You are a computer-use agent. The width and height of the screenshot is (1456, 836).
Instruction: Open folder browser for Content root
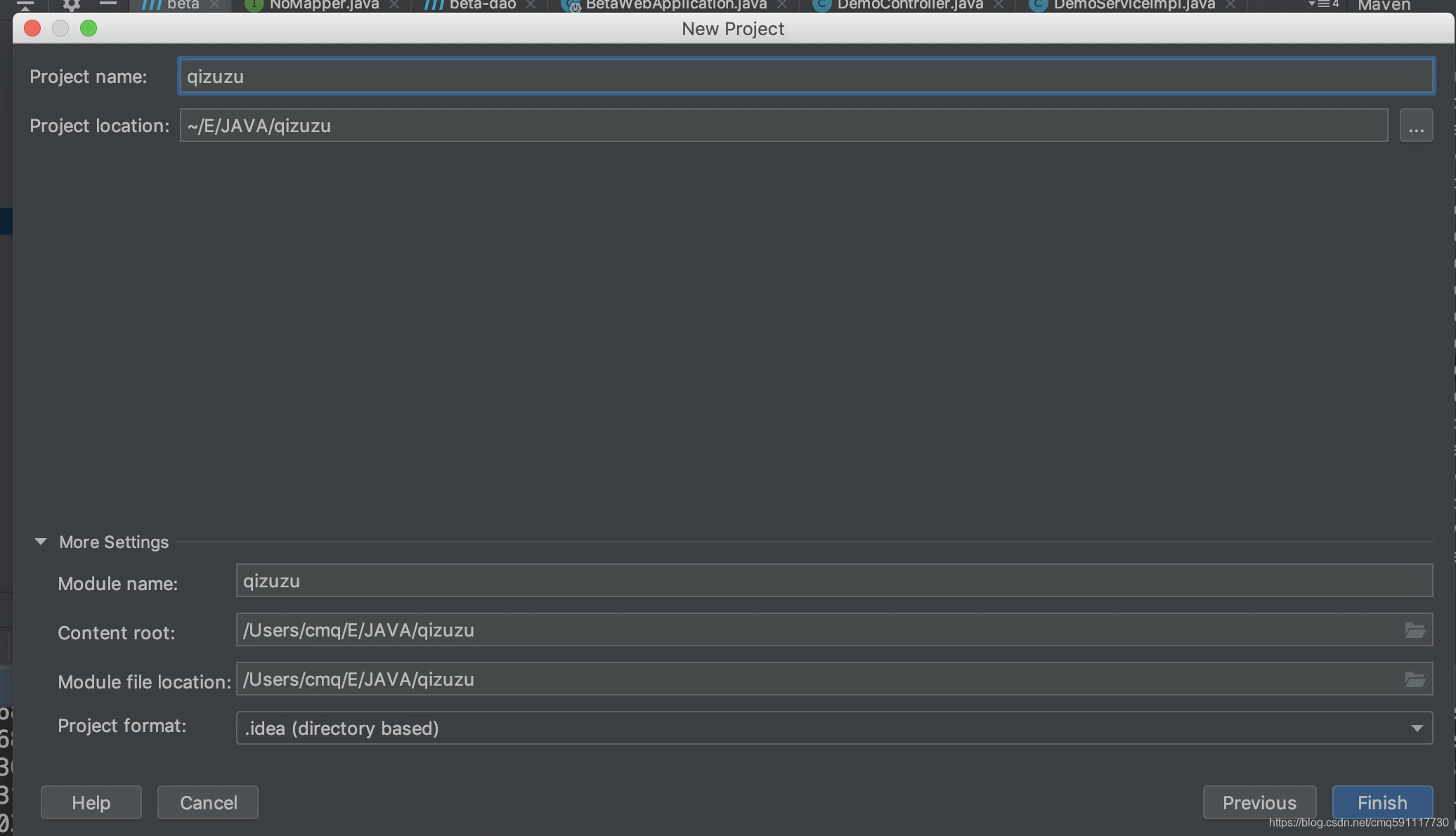(1415, 630)
